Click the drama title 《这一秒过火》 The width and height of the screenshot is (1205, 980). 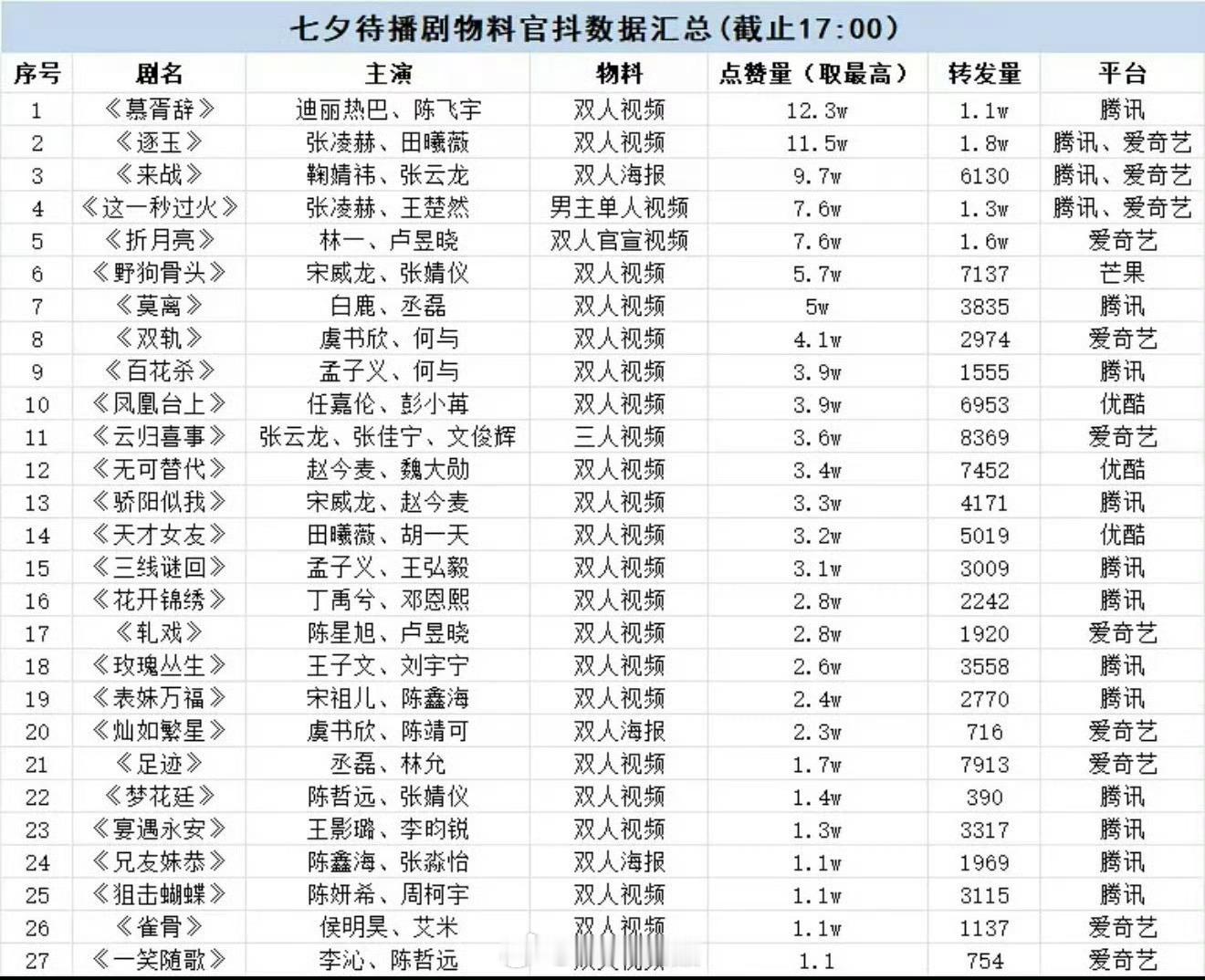[160, 208]
